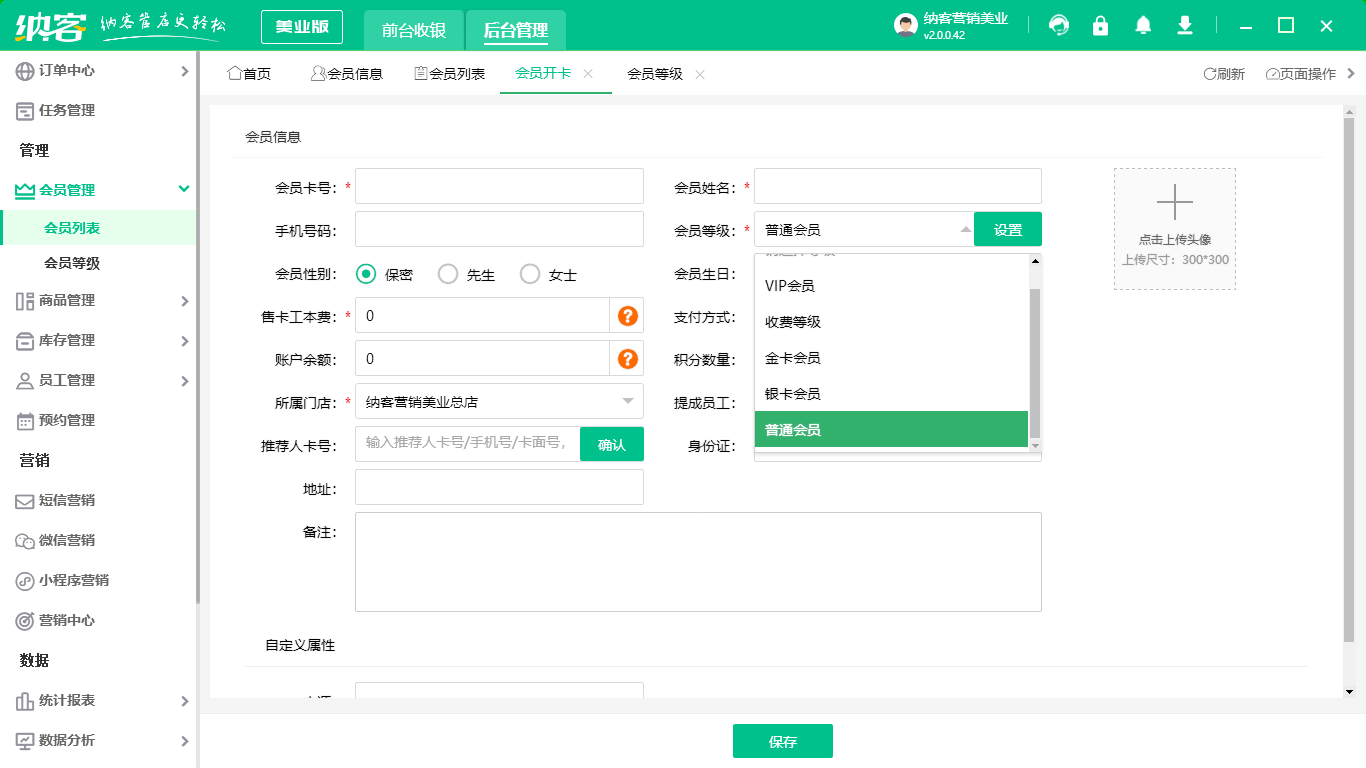The image size is (1366, 768).
Task: Click the 保存 button
Action: (782, 741)
